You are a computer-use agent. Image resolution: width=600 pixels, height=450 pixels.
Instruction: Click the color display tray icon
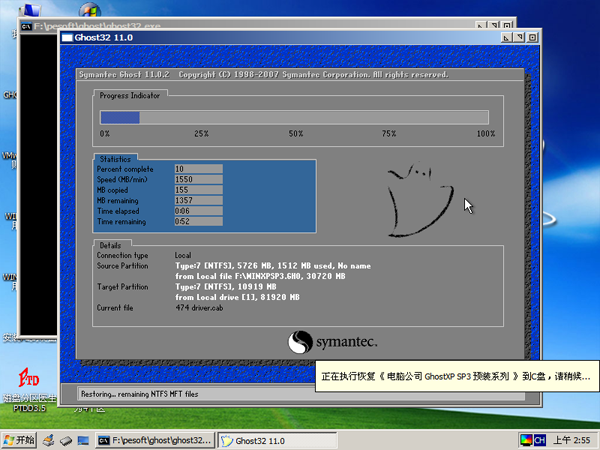(526, 440)
